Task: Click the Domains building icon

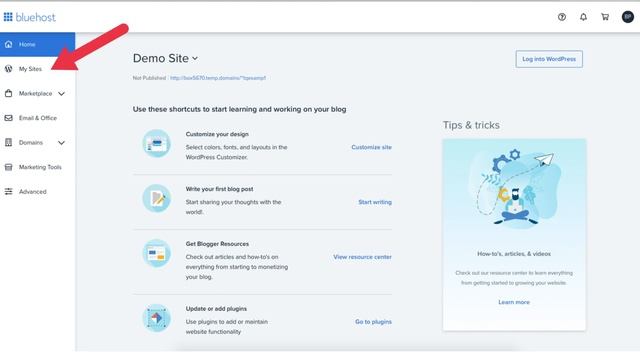Action: pyautogui.click(x=9, y=142)
